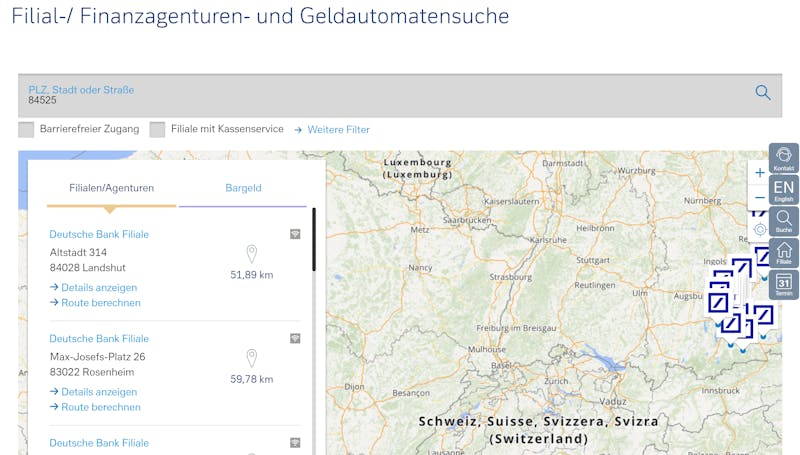Click the Zürich label on the map
The width and height of the screenshot is (800, 455).
click(556, 381)
